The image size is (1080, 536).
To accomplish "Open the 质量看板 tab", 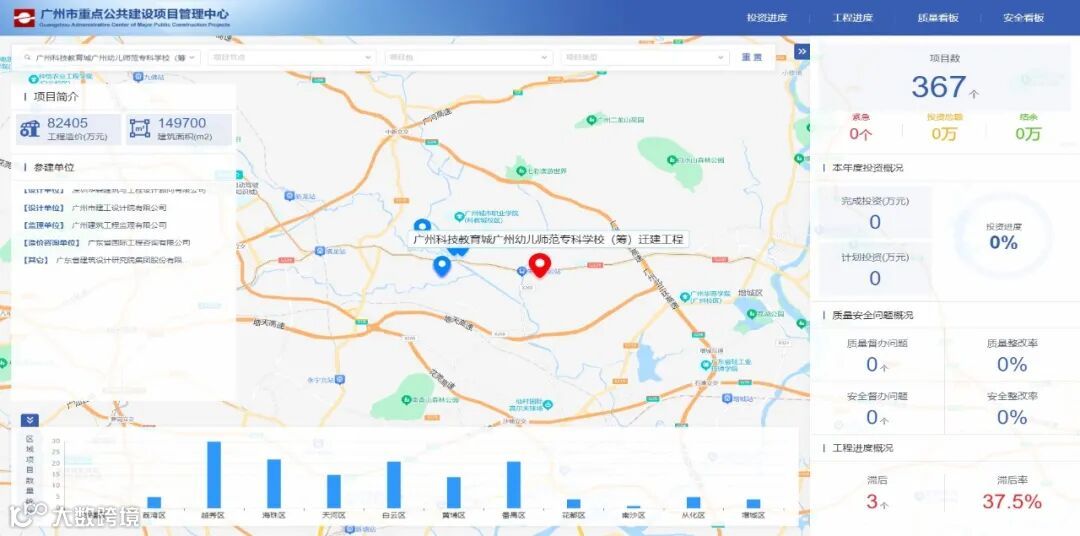I will pyautogui.click(x=938, y=18).
